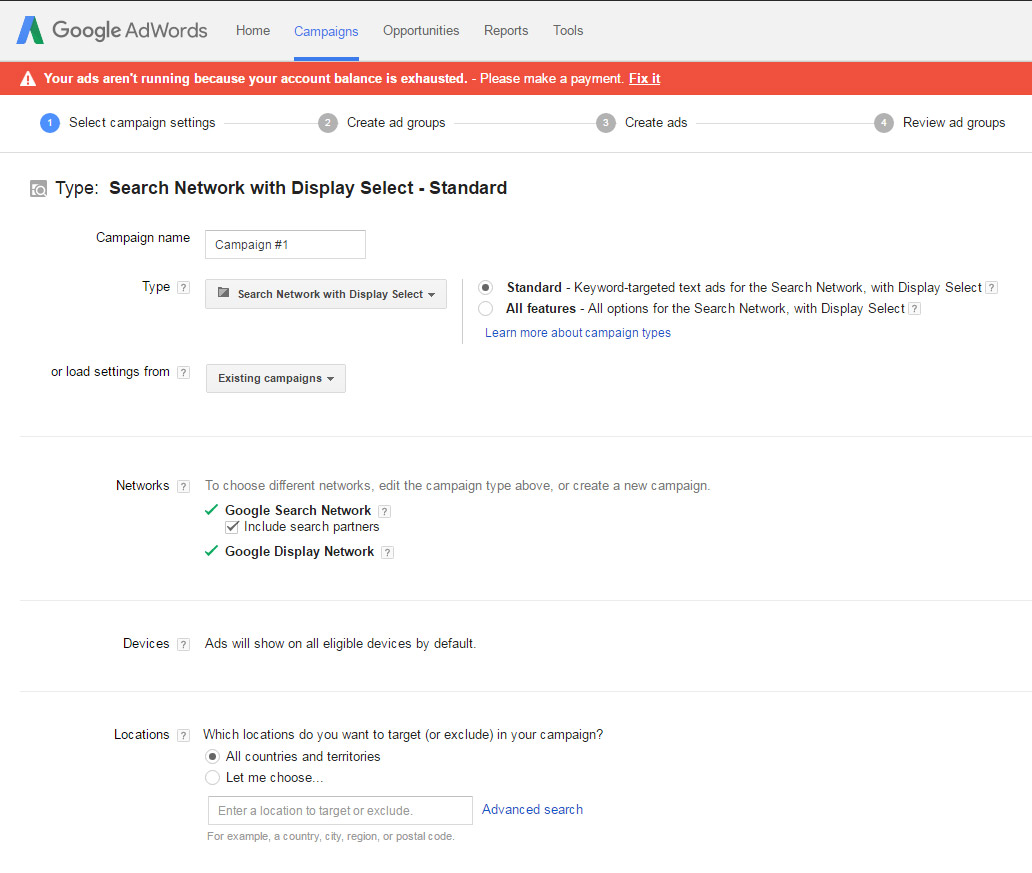Open Search Network with Display Select dropdown
1032x873 pixels.
(x=326, y=294)
